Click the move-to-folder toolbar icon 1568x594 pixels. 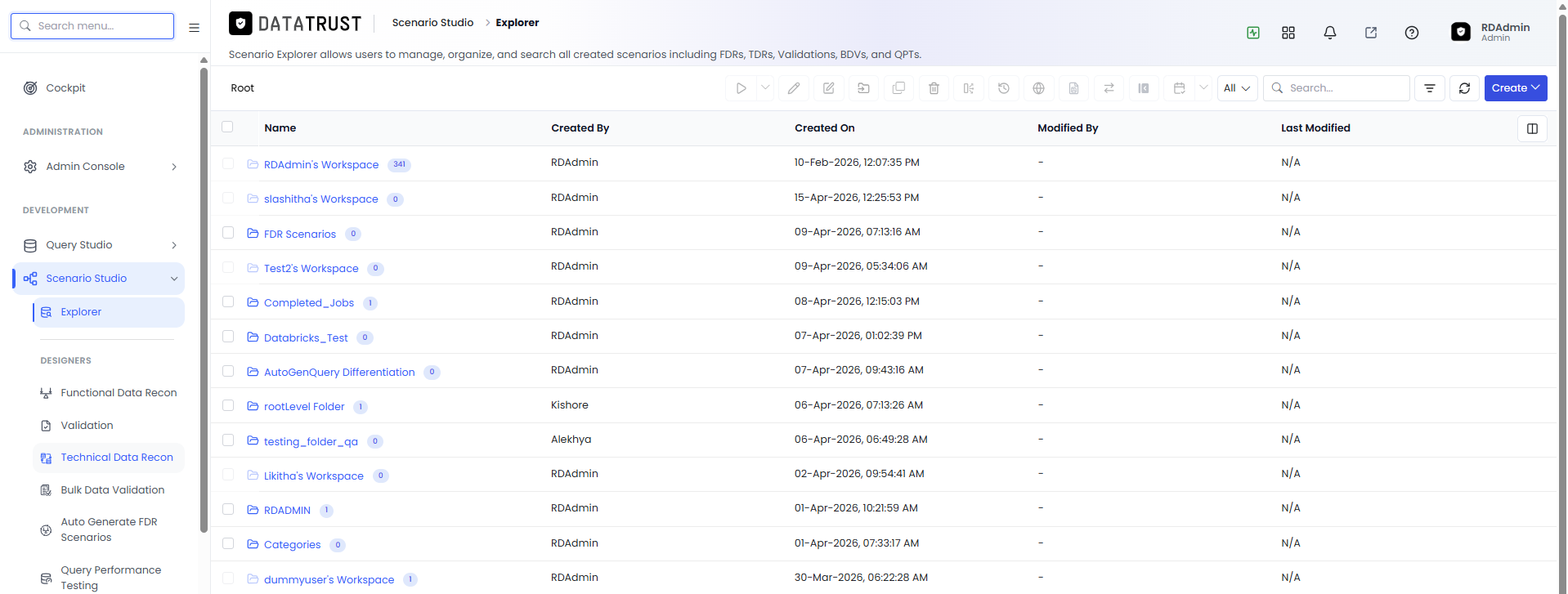pos(864,88)
